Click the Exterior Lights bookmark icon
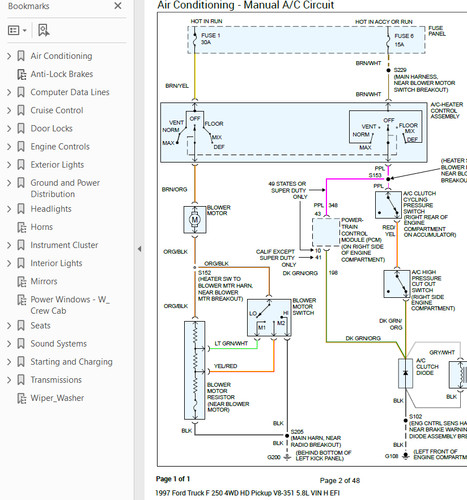Screen dimensions: 467x500 (21, 165)
